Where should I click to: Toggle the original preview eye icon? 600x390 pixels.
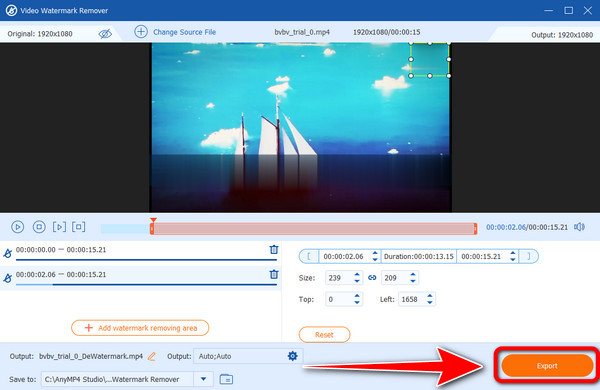coord(105,34)
